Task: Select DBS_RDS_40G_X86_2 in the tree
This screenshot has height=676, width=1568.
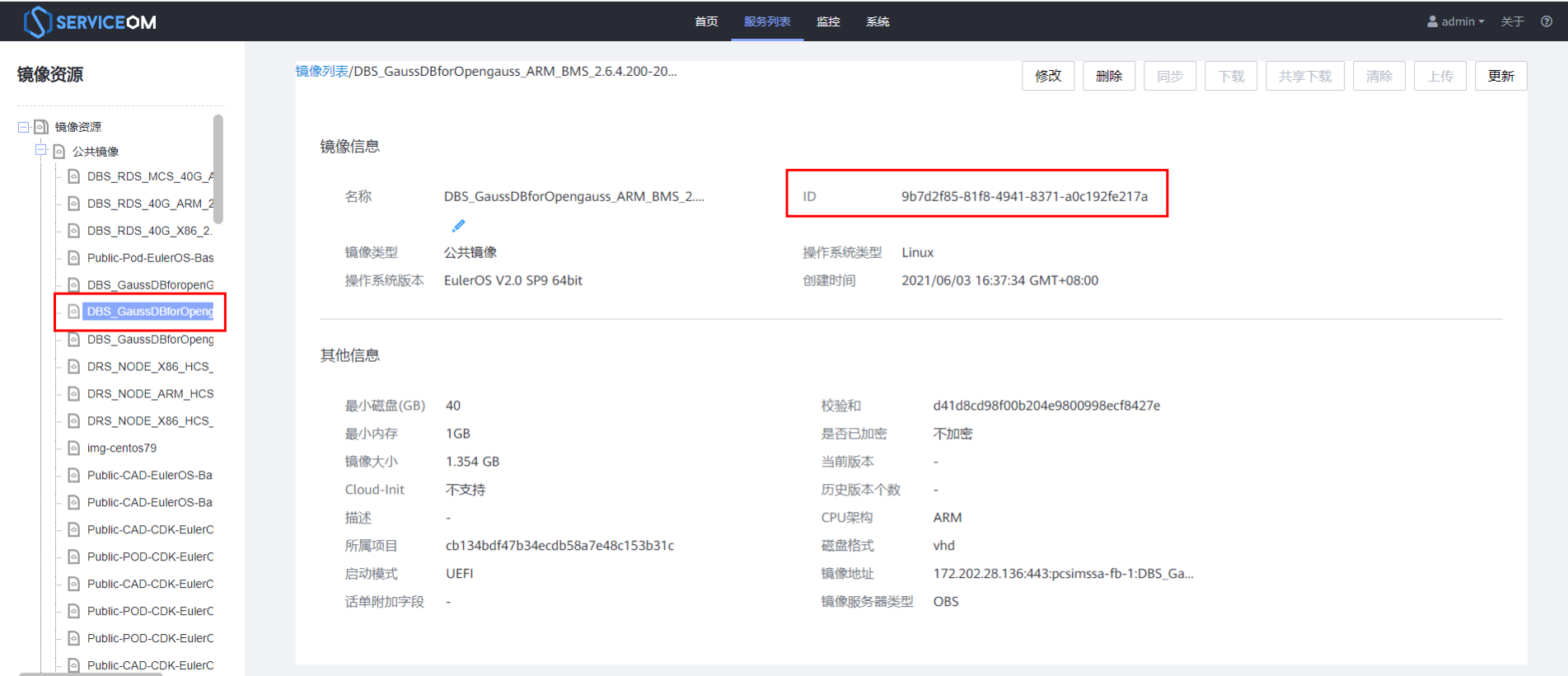Action: (150, 231)
